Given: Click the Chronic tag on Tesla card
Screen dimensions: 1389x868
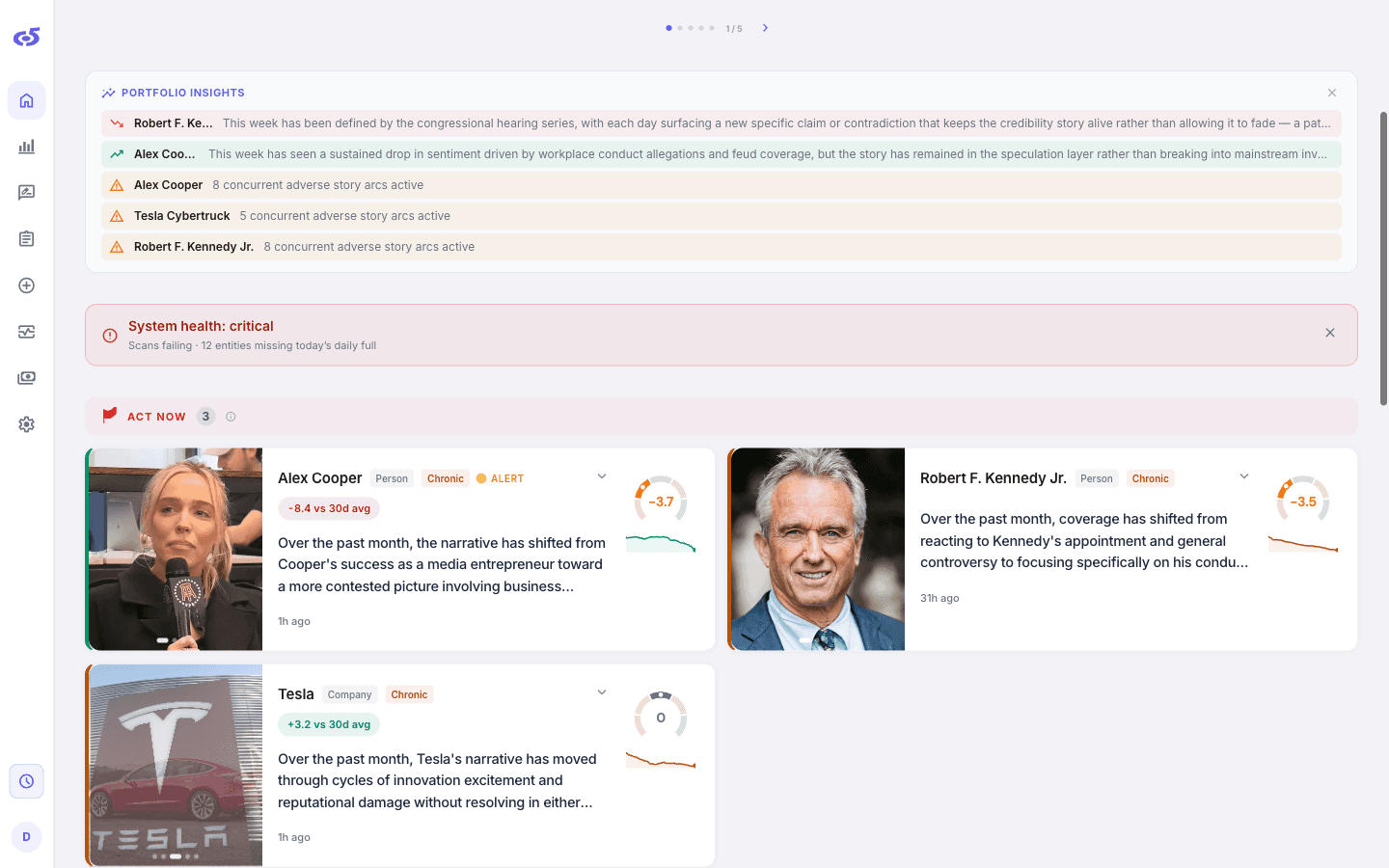Looking at the screenshot, I should [x=409, y=694].
